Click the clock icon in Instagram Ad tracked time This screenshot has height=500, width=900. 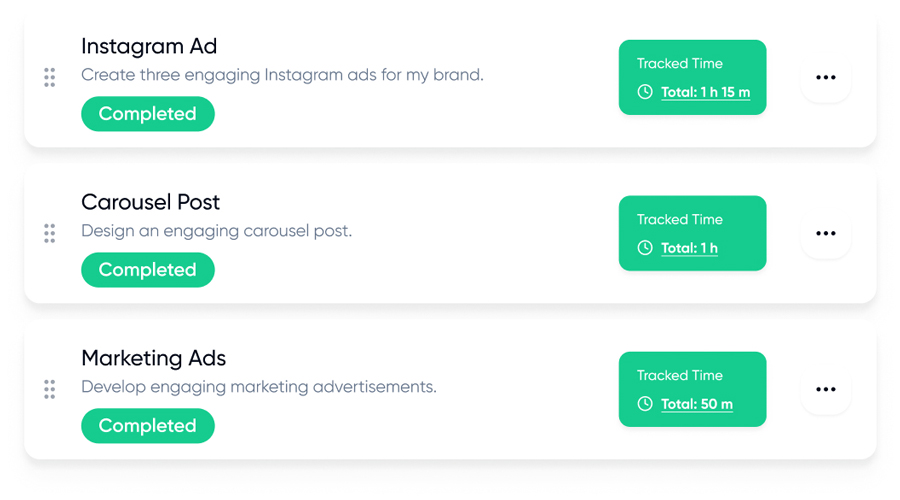645,92
